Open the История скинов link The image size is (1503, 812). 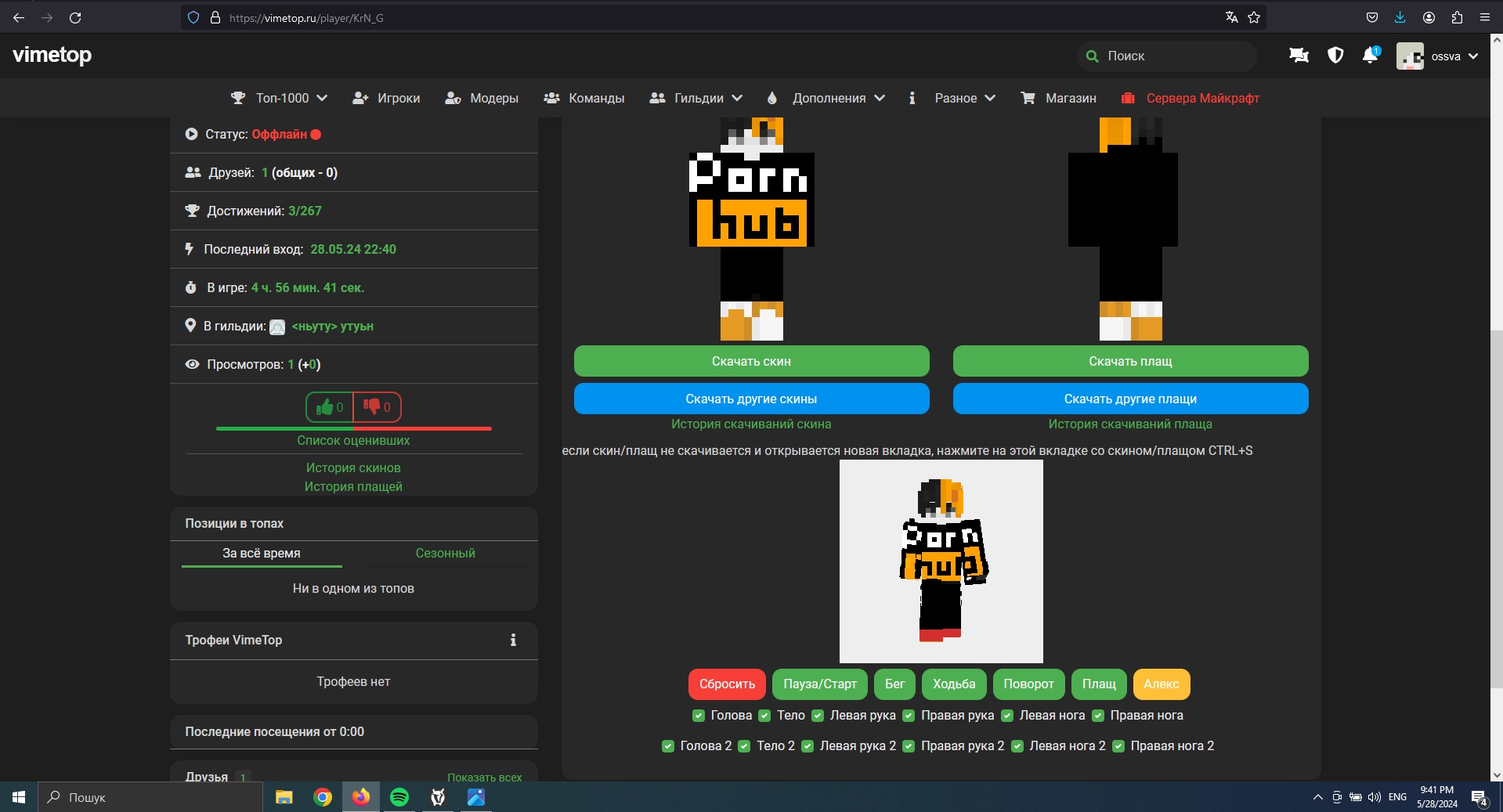point(353,467)
